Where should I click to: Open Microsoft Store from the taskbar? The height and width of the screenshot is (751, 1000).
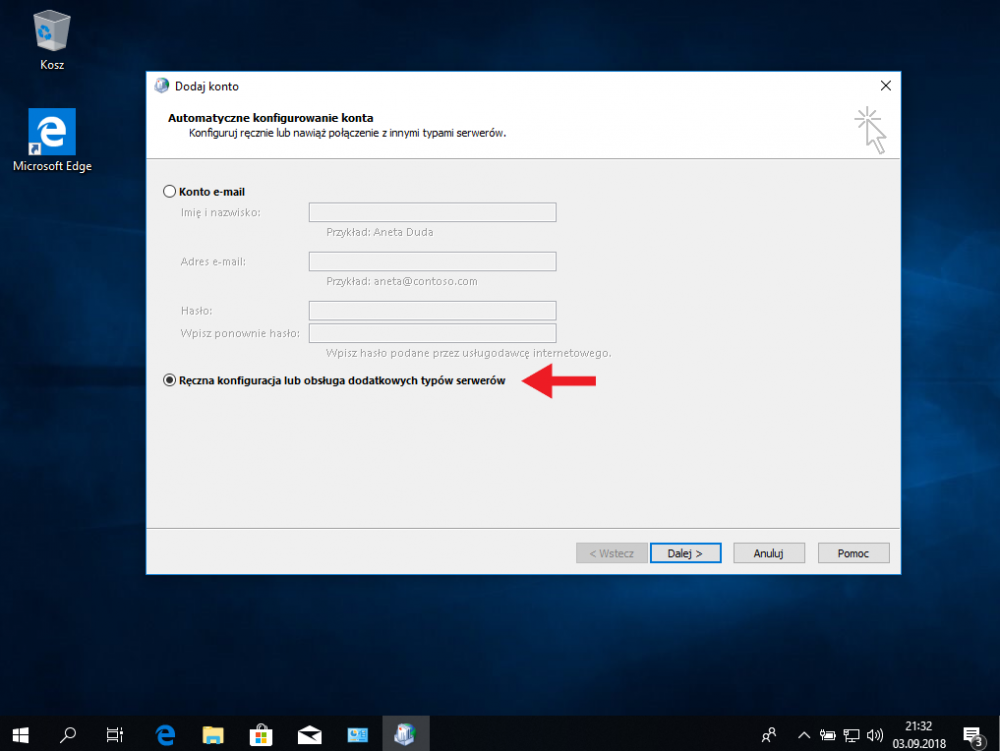[x=261, y=735]
